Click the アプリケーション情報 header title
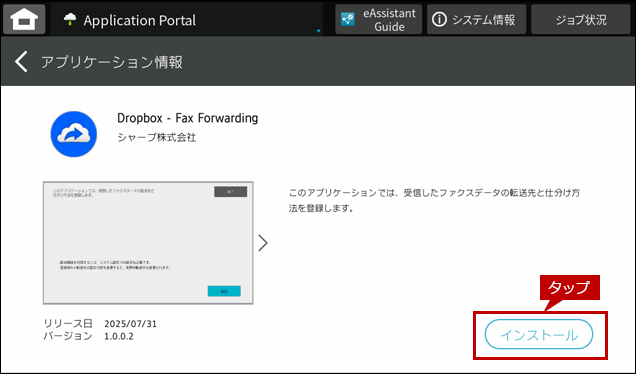This screenshot has height=374, width=636. tap(112, 62)
